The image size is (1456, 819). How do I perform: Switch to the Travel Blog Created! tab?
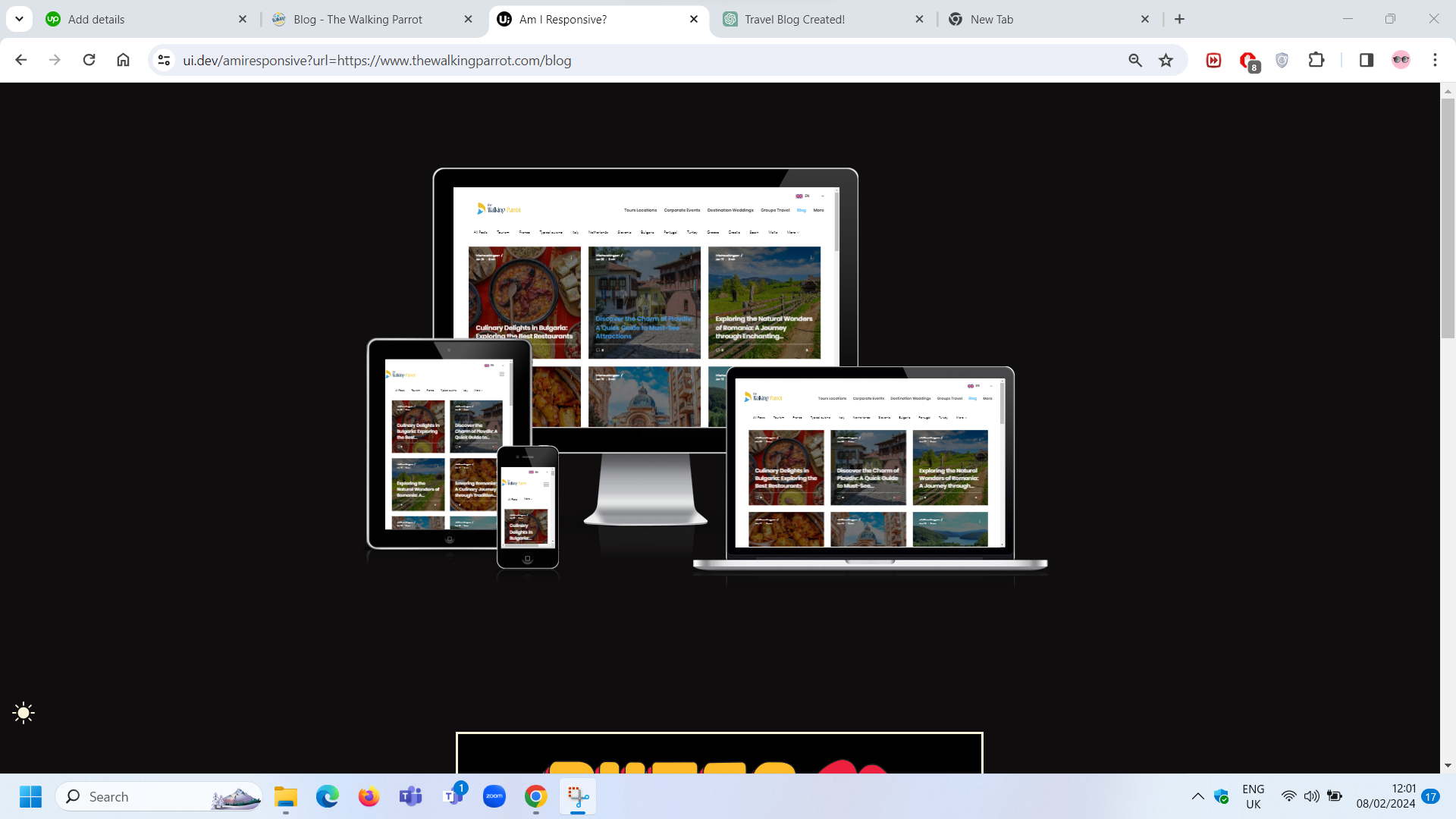[x=794, y=20]
